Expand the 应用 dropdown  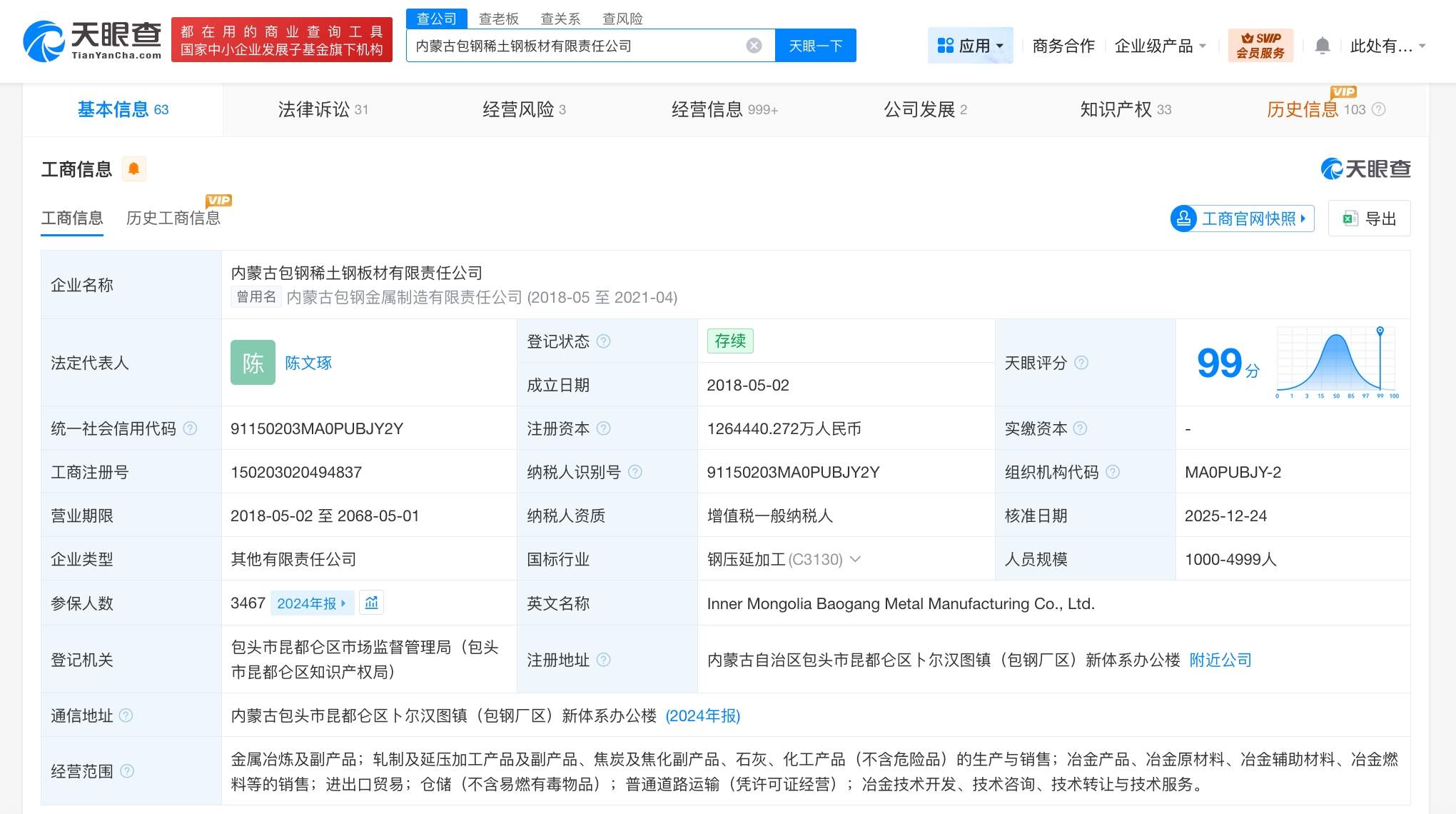pos(971,44)
